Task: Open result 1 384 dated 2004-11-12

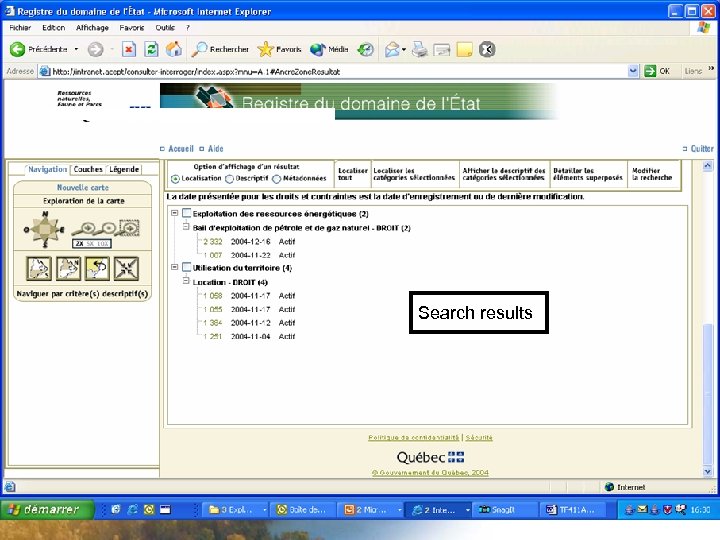Action: 213,323
